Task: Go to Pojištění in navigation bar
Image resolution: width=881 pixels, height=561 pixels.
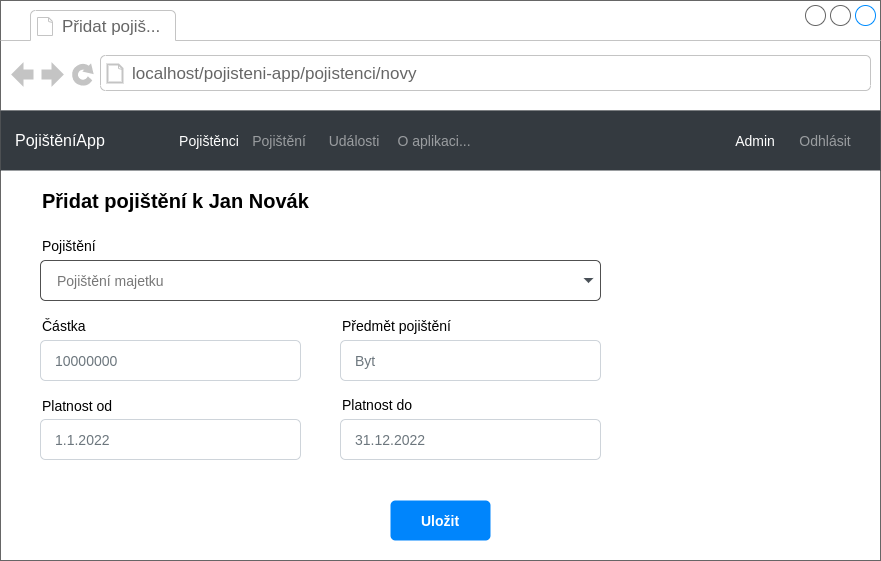Action: pyautogui.click(x=279, y=141)
